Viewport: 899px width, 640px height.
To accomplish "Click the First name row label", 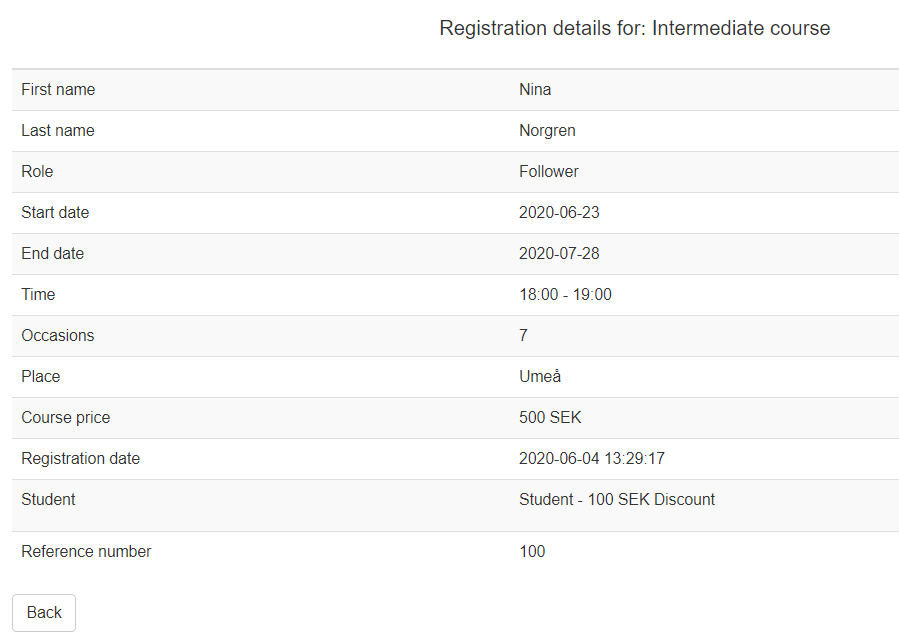I will pos(58,90).
